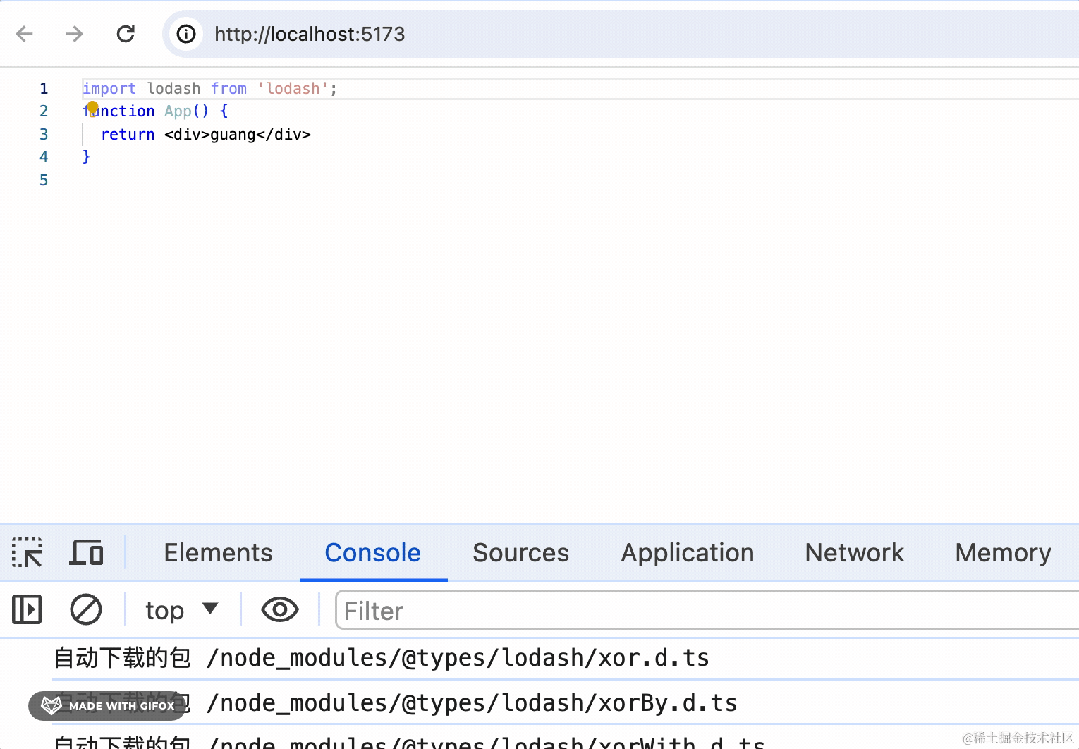Focus the console Filter field
The height and width of the screenshot is (749, 1079).
pyautogui.click(x=707, y=611)
